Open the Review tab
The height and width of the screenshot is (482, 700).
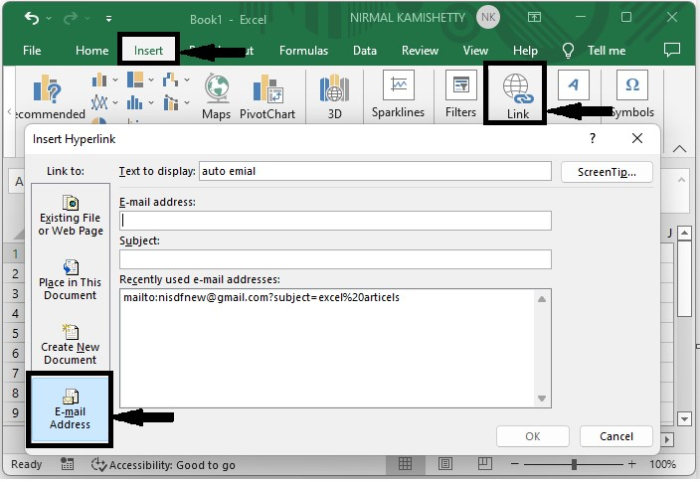(x=420, y=50)
